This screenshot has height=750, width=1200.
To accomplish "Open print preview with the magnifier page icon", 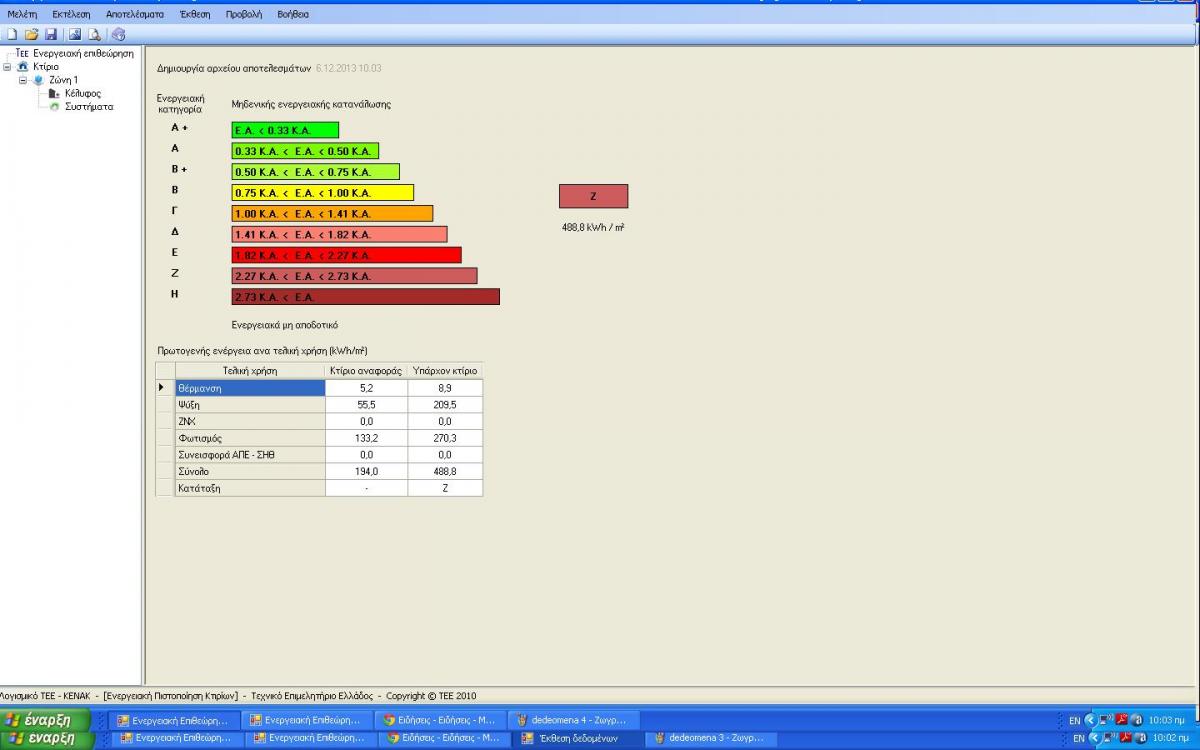I will pos(94,34).
